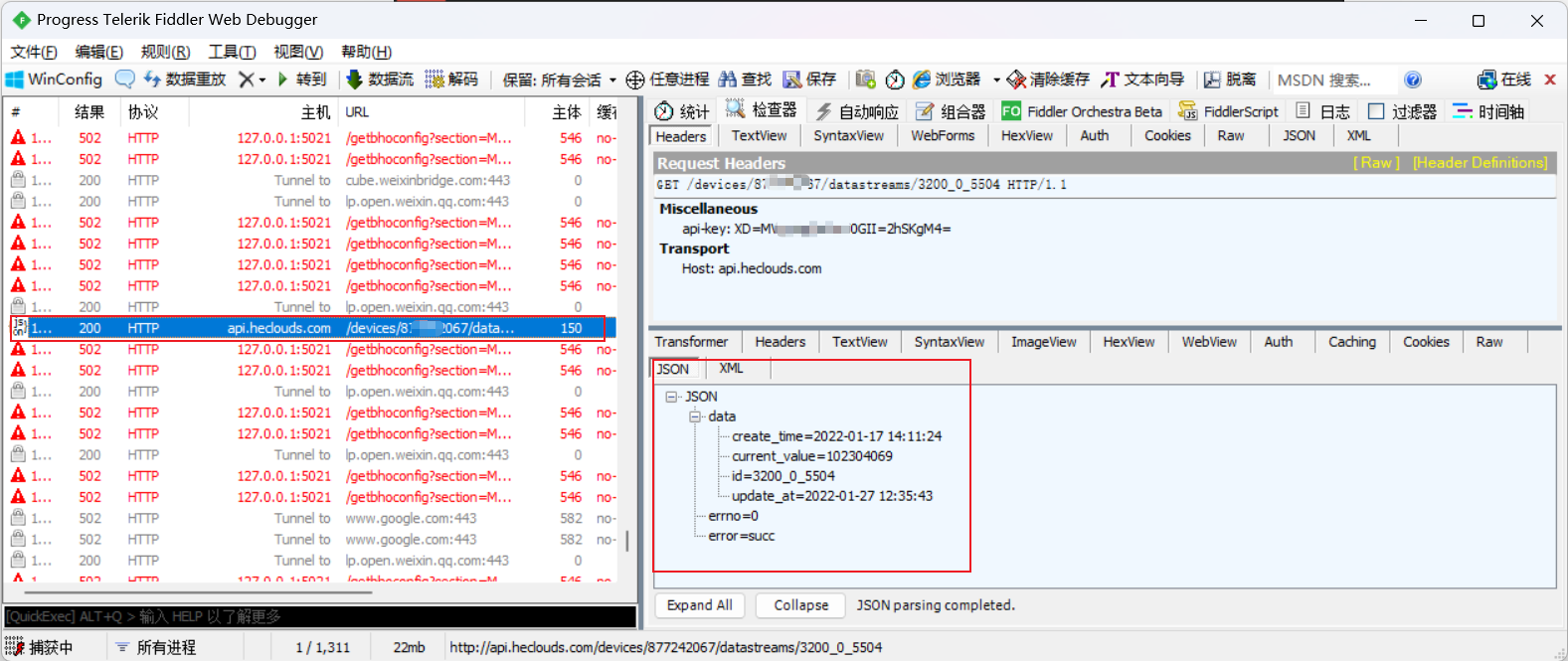The height and width of the screenshot is (661, 1568).
Task: Select the request SyntaxView tab
Action: click(848, 136)
